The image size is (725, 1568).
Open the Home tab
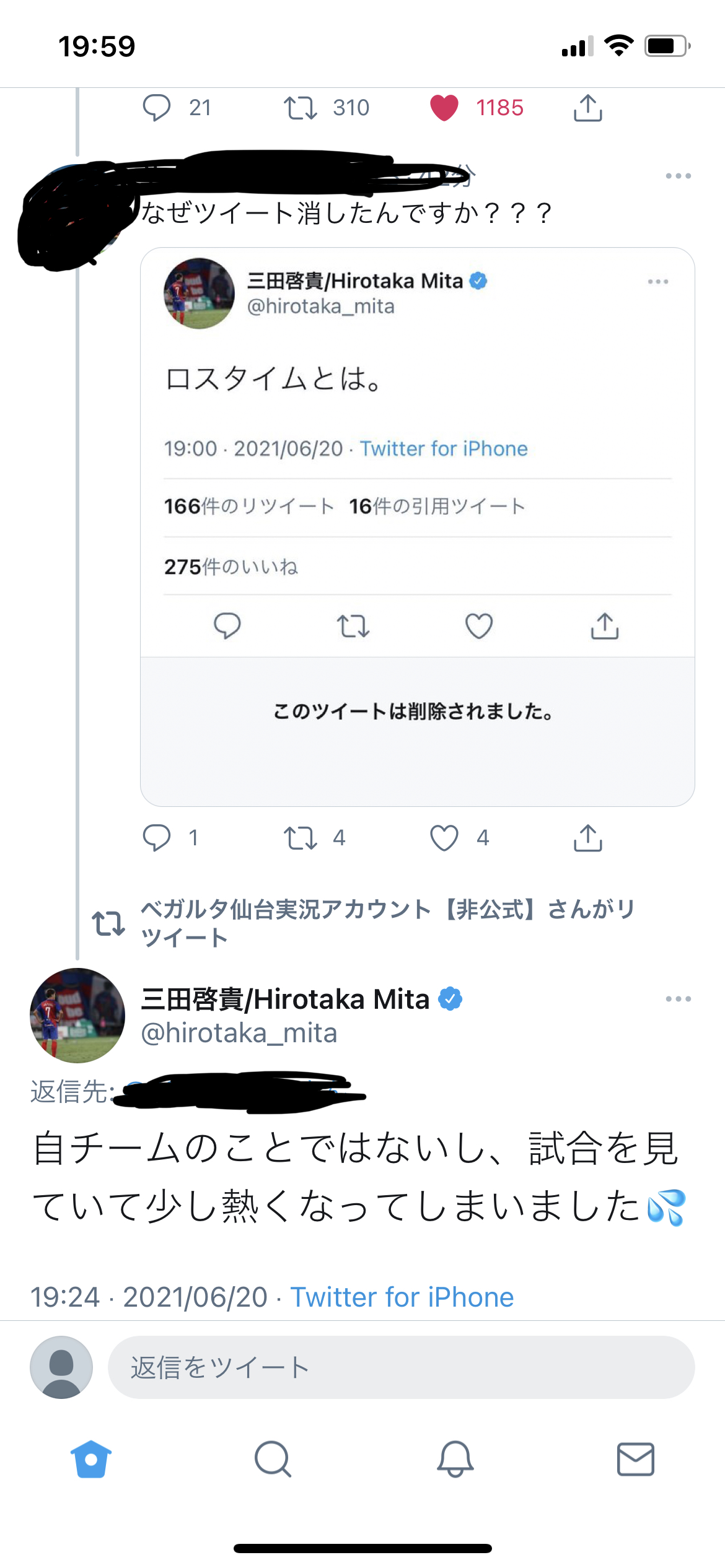[x=91, y=1459]
